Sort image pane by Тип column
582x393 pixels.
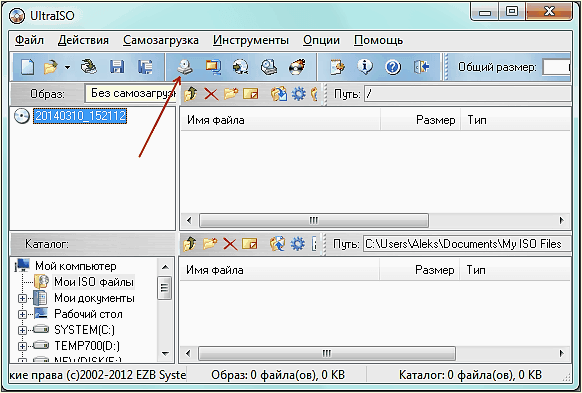pyautogui.click(x=516, y=120)
